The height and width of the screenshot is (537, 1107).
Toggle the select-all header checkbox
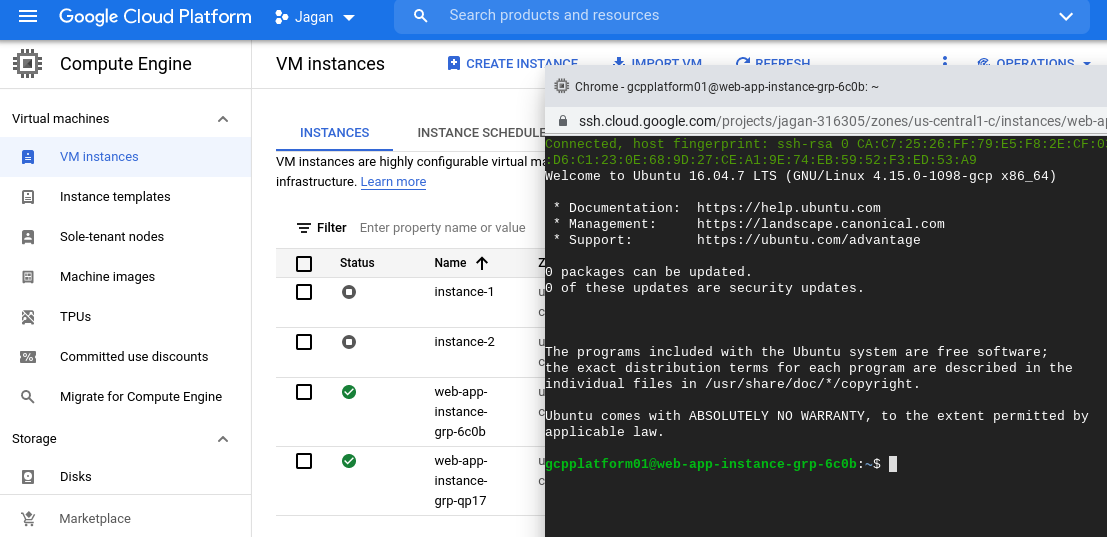point(304,264)
